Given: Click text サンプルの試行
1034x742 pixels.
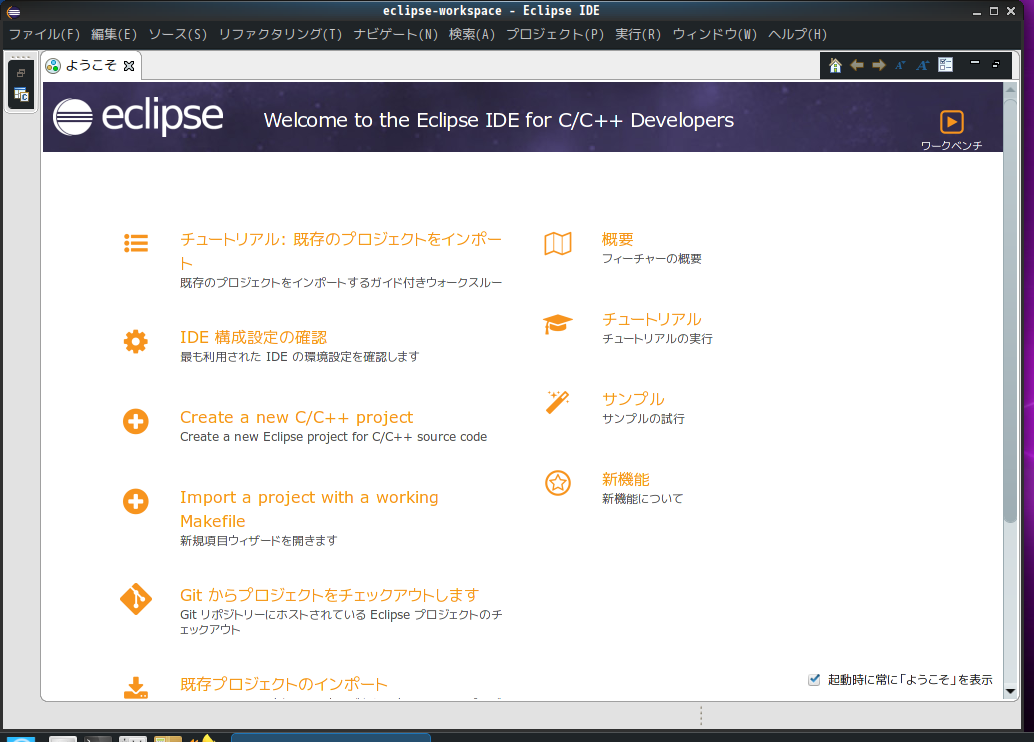Looking at the screenshot, I should tap(643, 419).
